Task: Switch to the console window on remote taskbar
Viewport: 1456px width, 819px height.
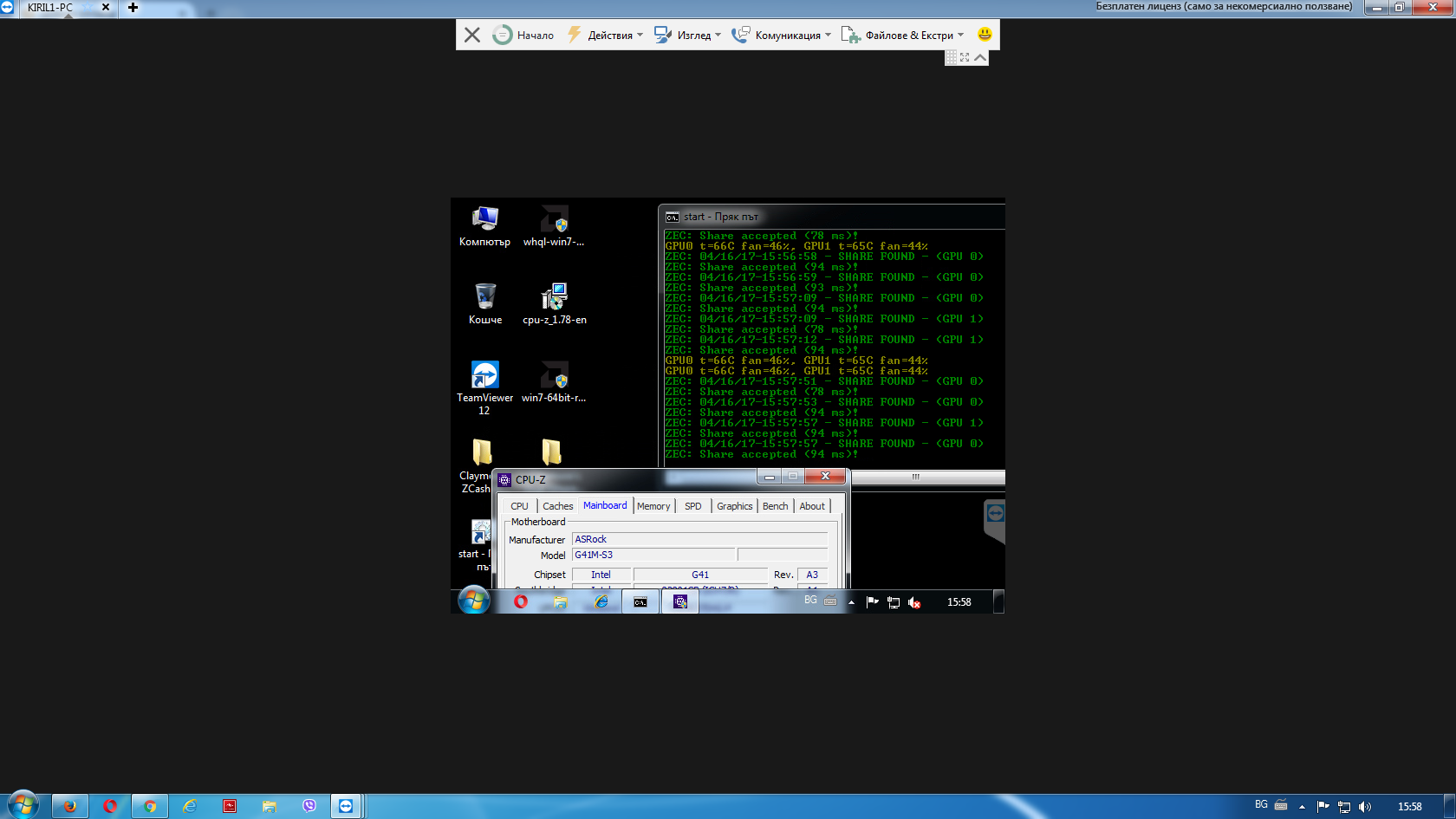Action: coord(640,601)
